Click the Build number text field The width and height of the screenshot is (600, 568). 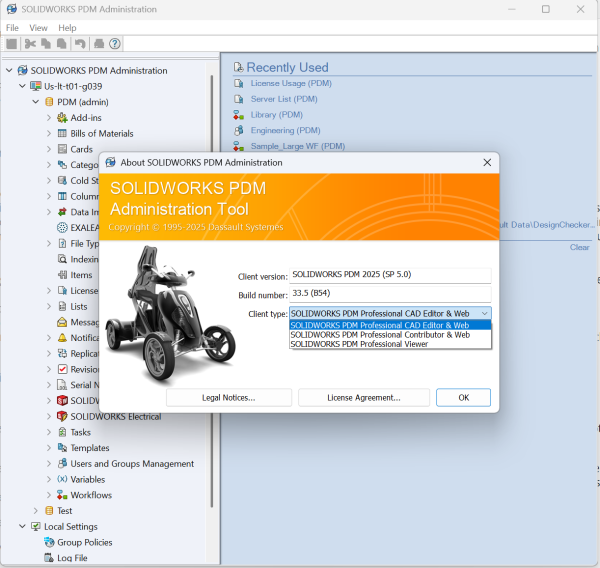(x=390, y=294)
